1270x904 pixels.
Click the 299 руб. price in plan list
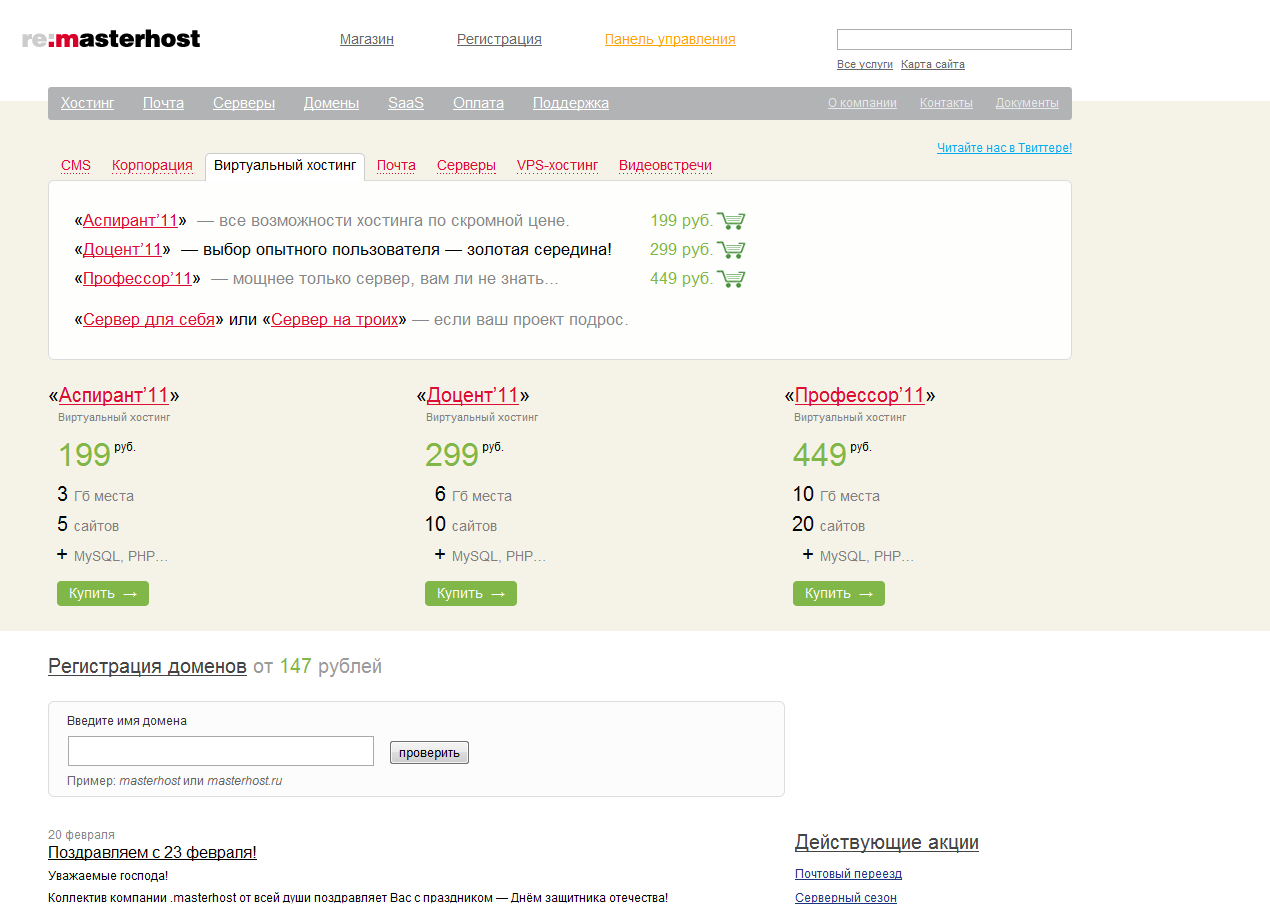point(681,250)
